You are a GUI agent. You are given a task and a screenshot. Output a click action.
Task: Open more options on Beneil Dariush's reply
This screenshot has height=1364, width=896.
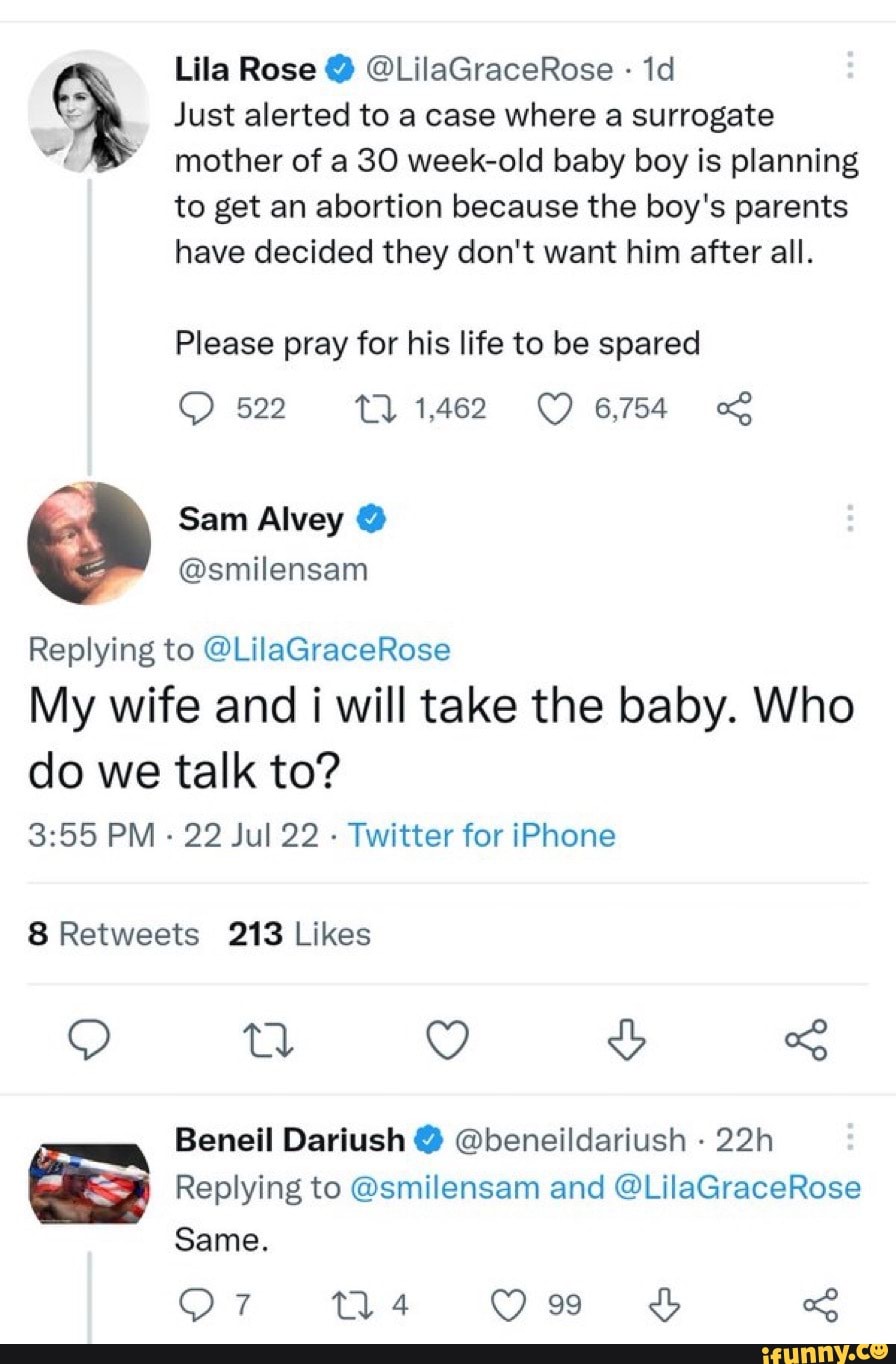click(x=849, y=1137)
